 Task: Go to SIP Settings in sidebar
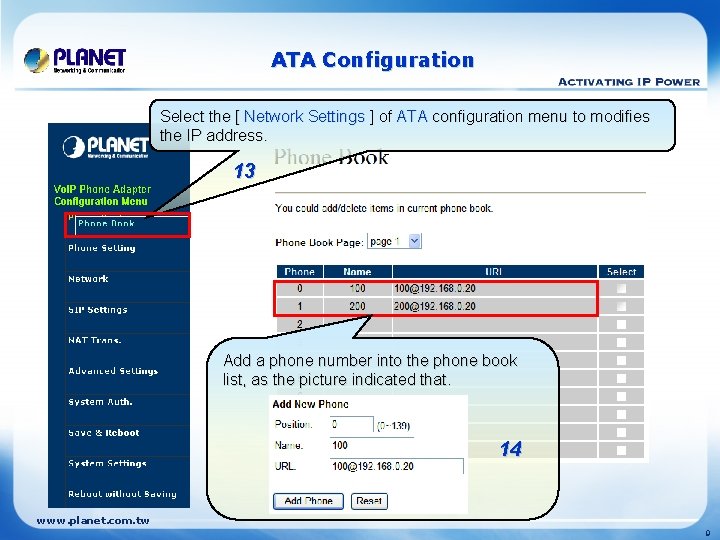[x=98, y=309]
